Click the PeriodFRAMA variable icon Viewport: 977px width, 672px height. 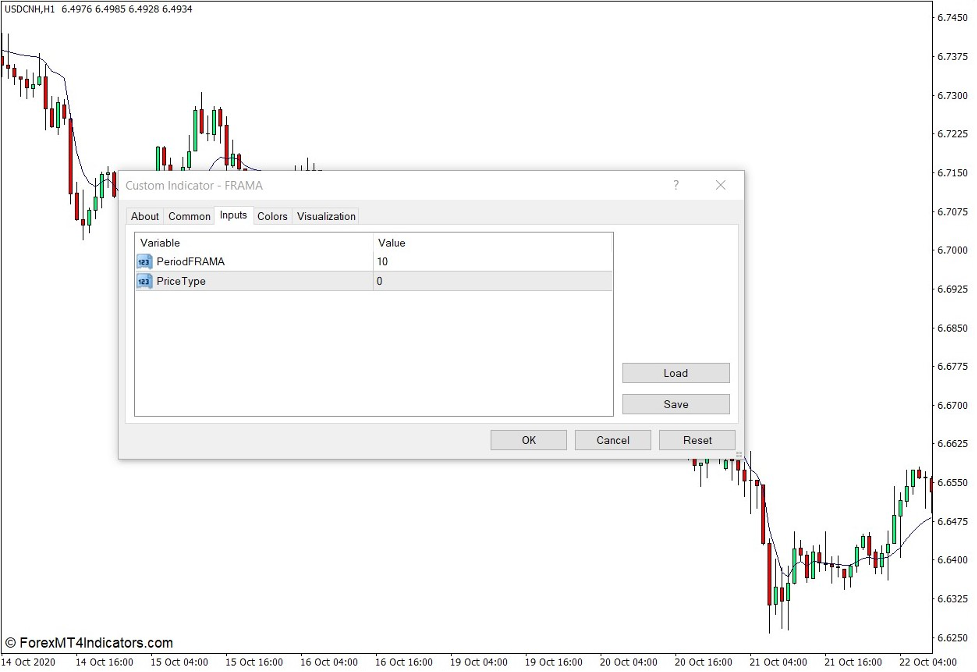point(144,262)
